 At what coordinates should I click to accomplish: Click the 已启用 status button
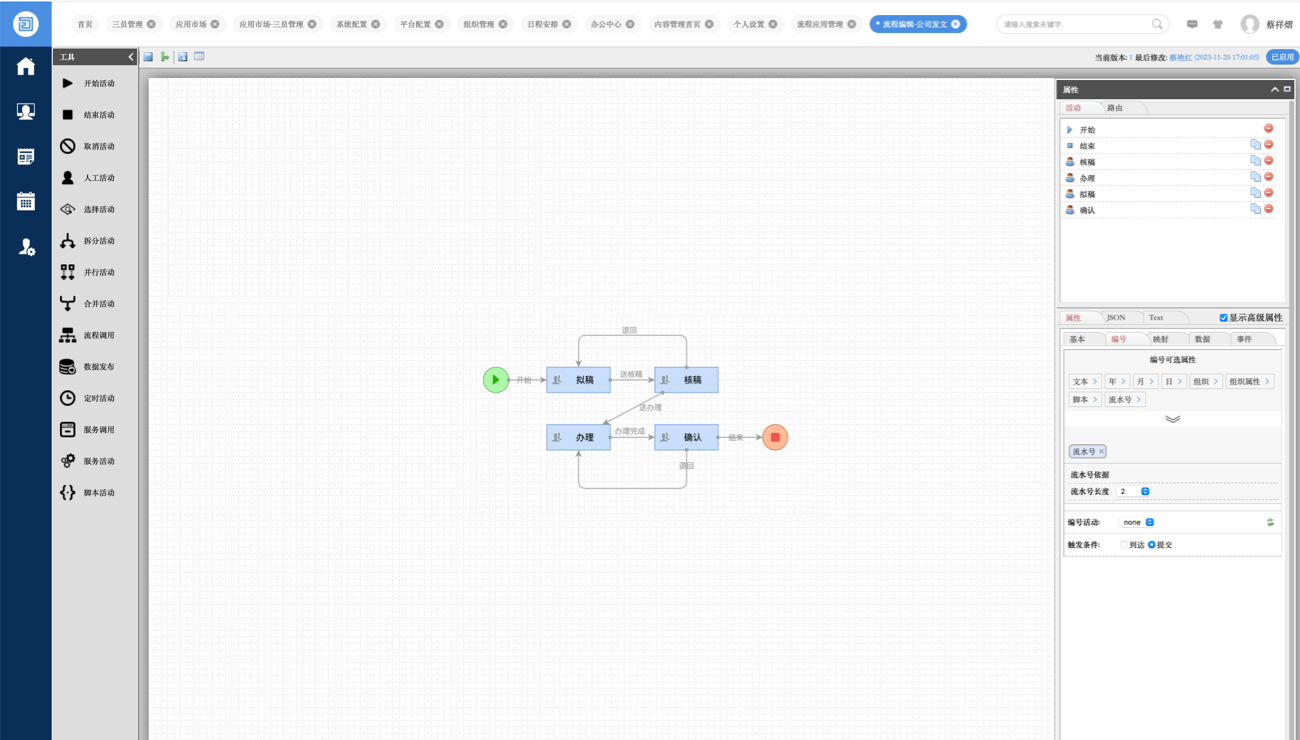tap(1282, 57)
